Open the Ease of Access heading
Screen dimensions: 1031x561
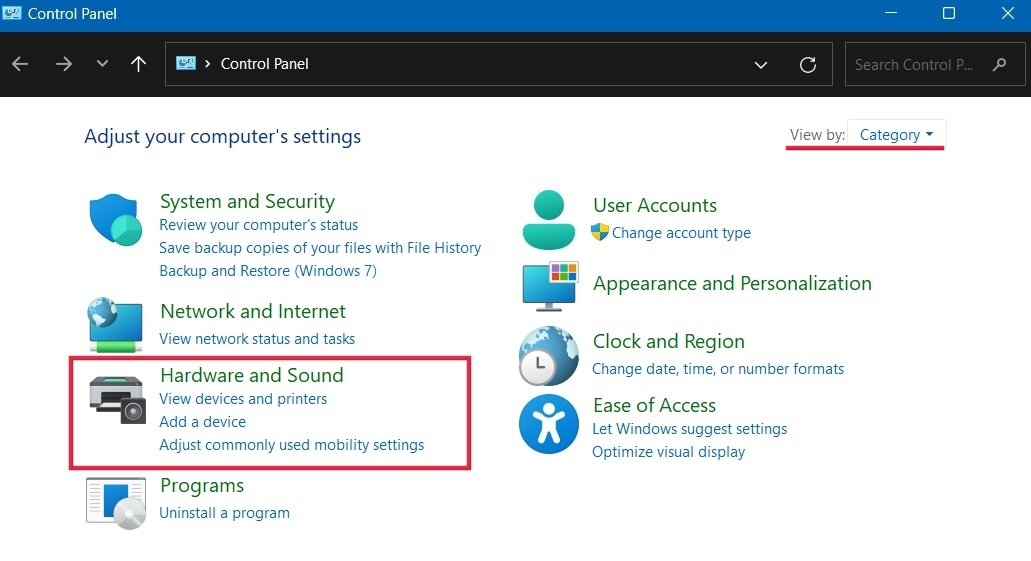point(654,405)
